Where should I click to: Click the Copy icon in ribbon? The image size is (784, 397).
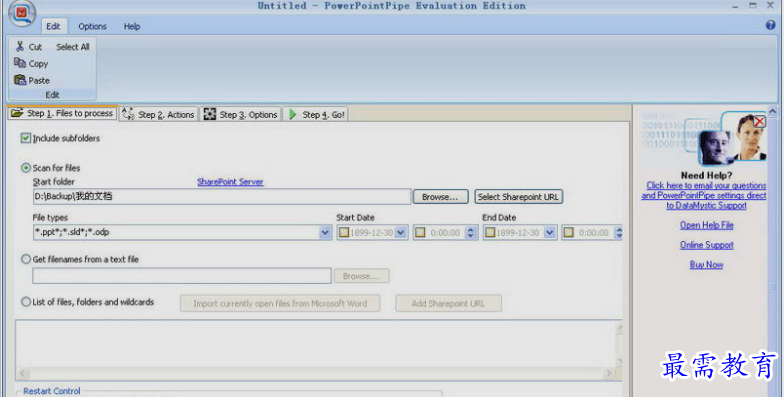[x=20, y=62]
